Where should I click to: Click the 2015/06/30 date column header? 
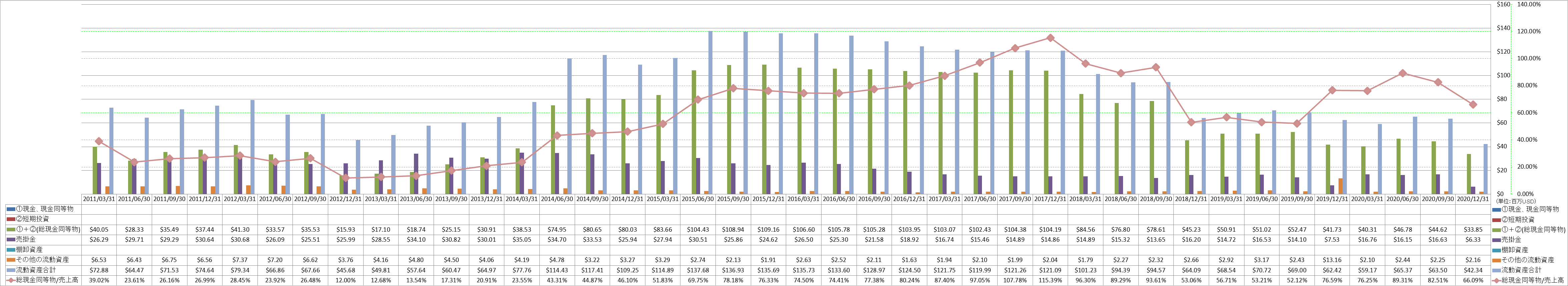(x=697, y=199)
